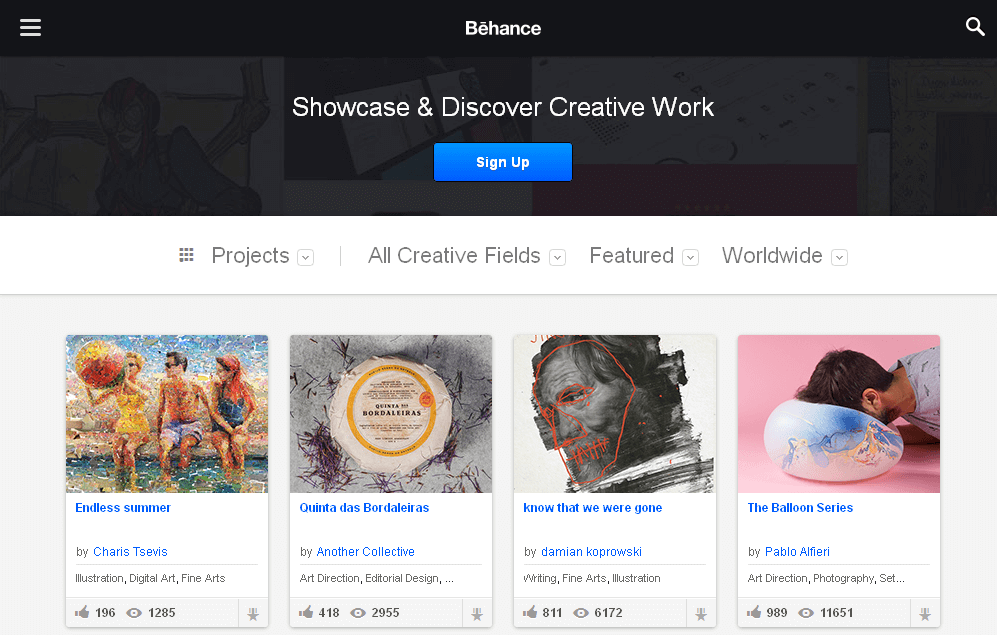Click the "Showcase & Discover Creative Work" headline
Viewport: 997px width, 635px height.
[503, 107]
